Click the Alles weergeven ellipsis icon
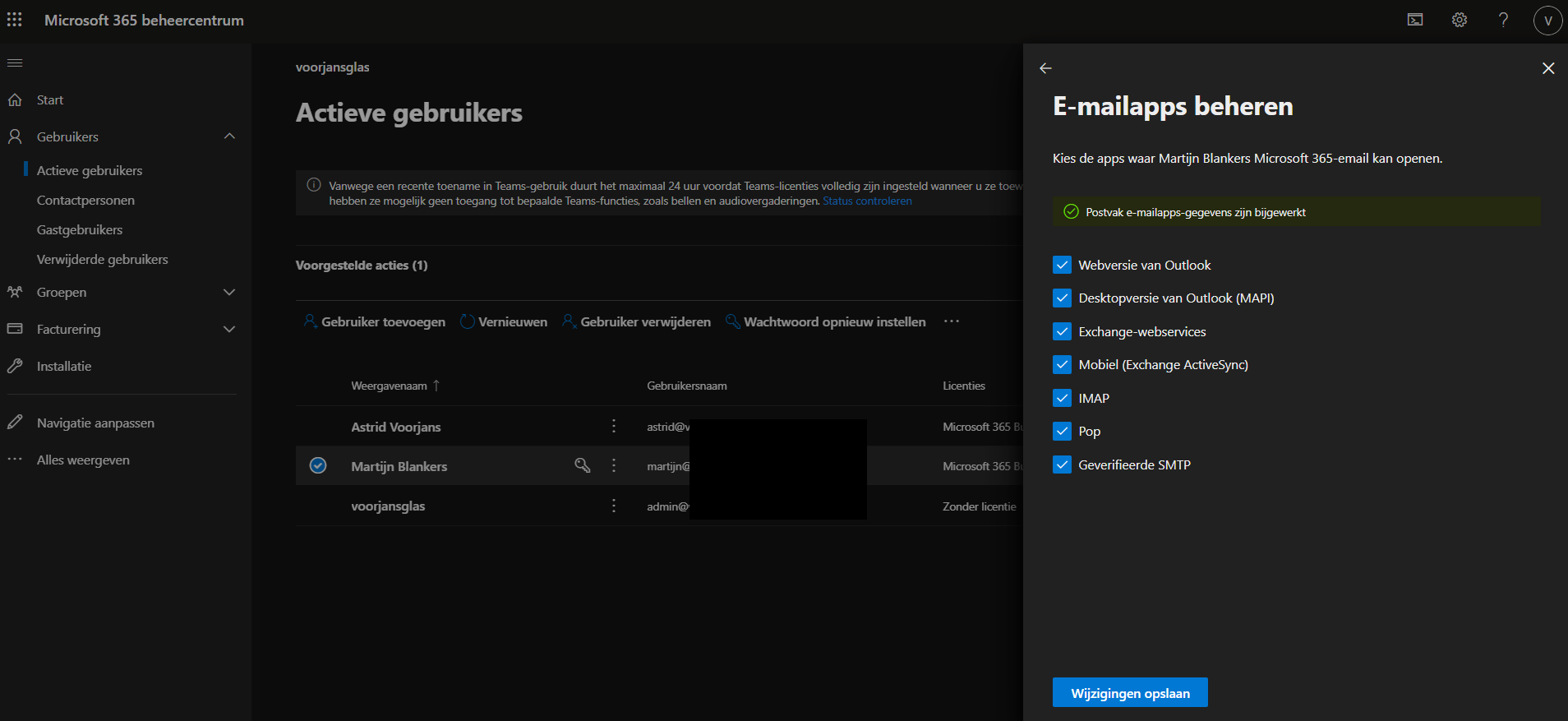Viewport: 1568px width, 721px height. point(15,460)
